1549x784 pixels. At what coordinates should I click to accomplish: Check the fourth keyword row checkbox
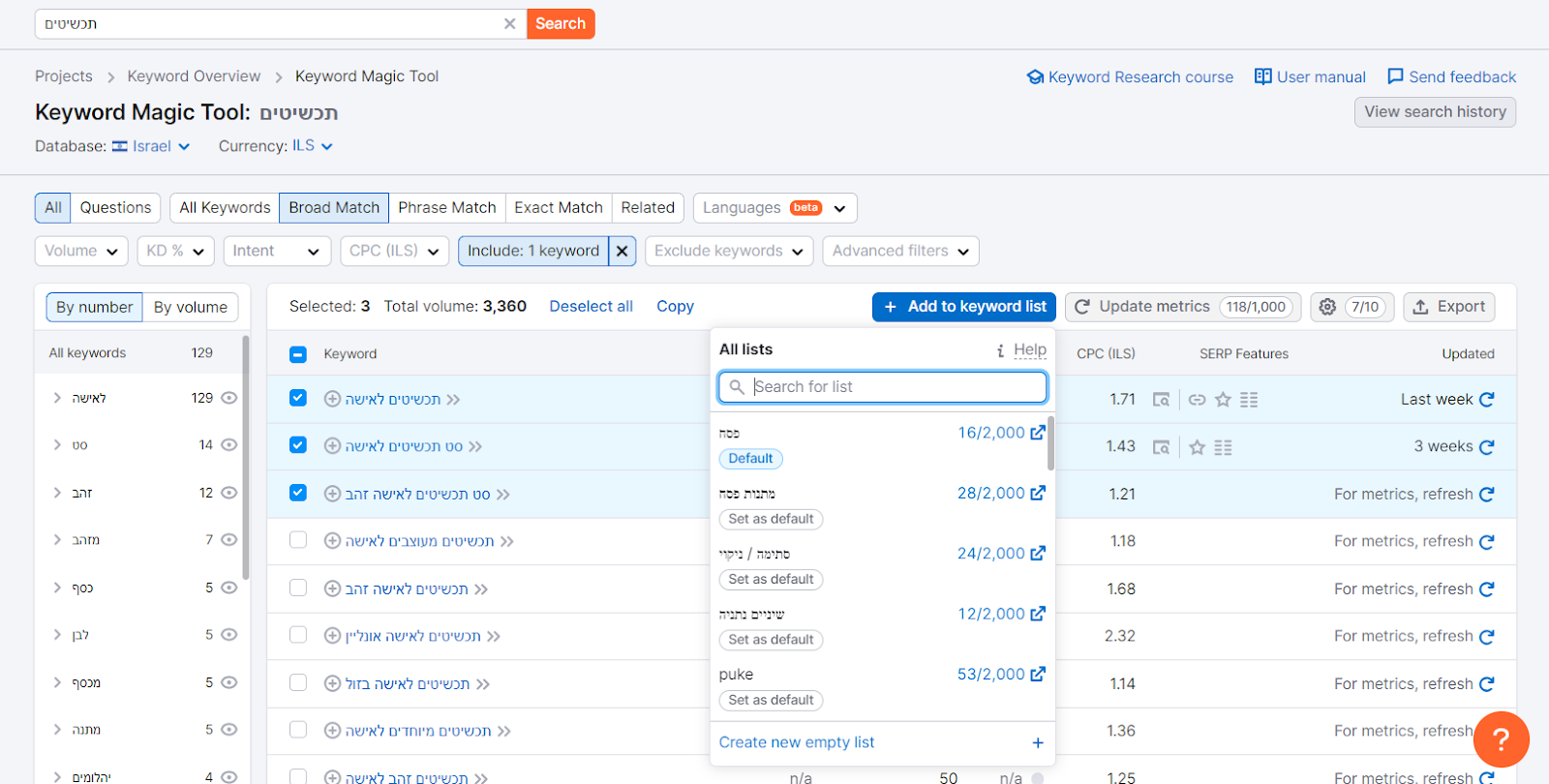pyautogui.click(x=298, y=540)
